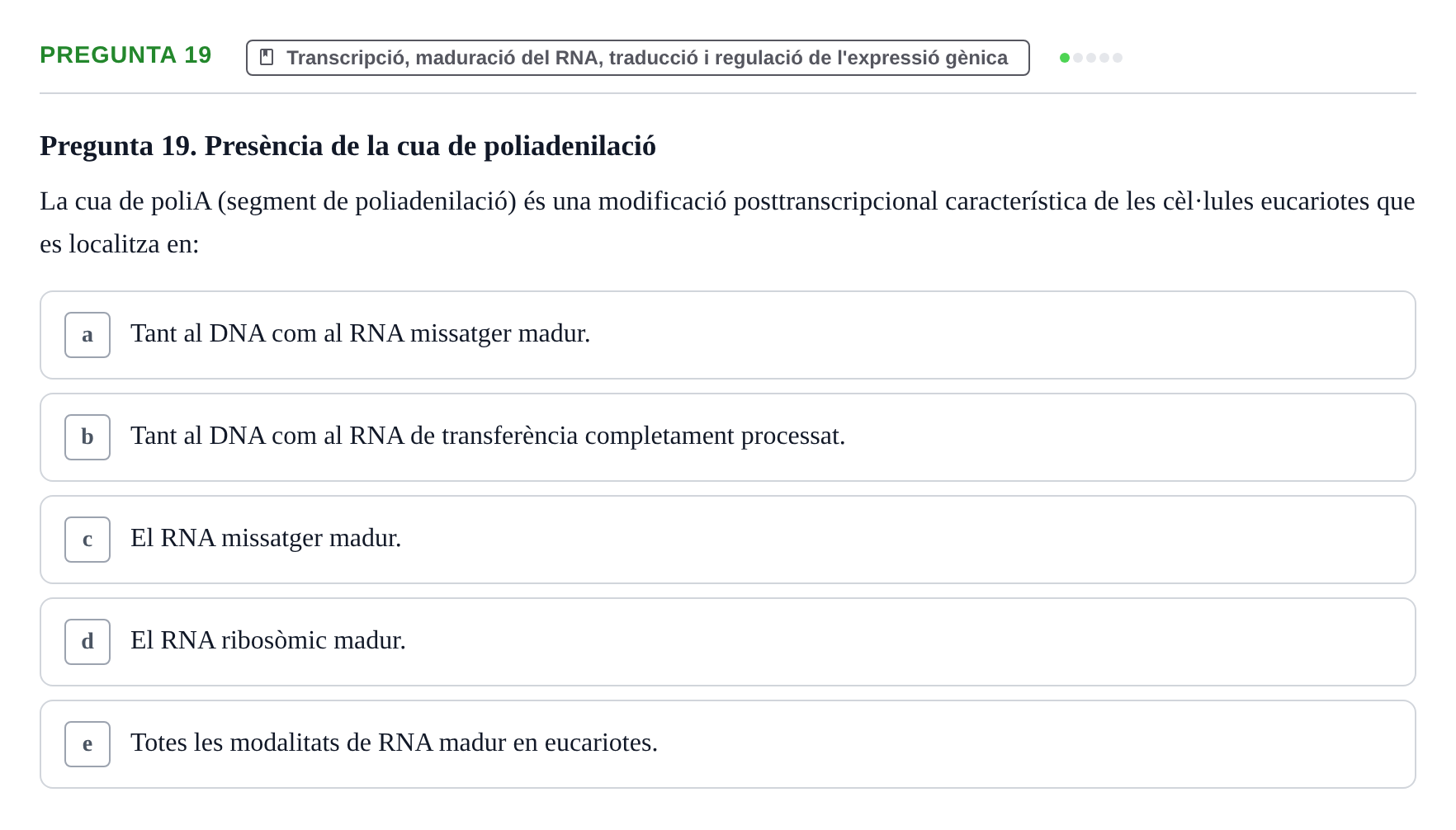Open the Transcripció, maduració del RNA topic tag
The image size is (1456, 830).
[x=638, y=58]
